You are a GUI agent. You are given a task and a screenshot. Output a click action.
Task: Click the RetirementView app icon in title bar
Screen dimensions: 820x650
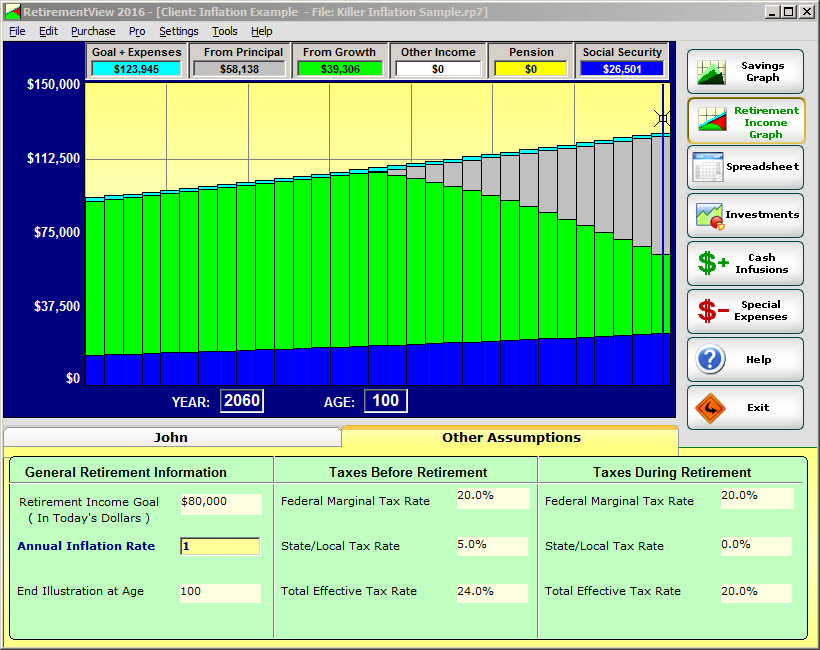[13, 12]
